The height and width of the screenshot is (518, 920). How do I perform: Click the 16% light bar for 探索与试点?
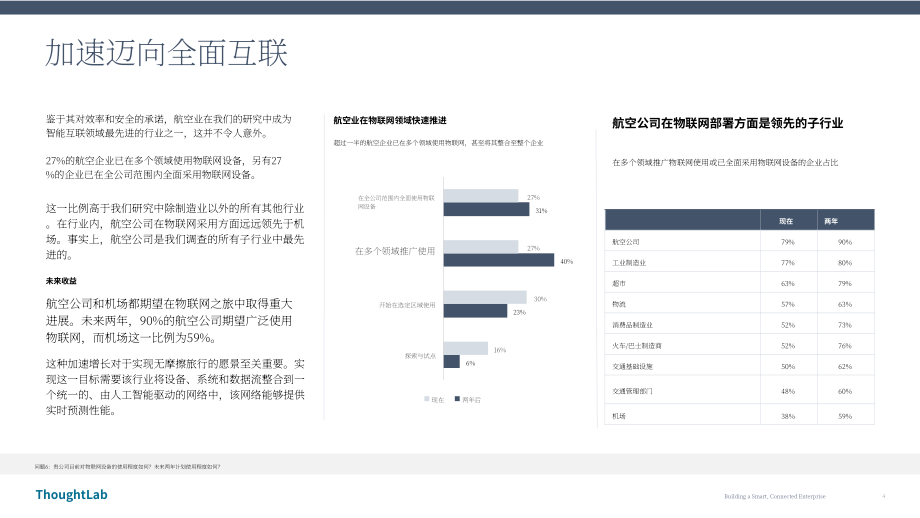466,348
